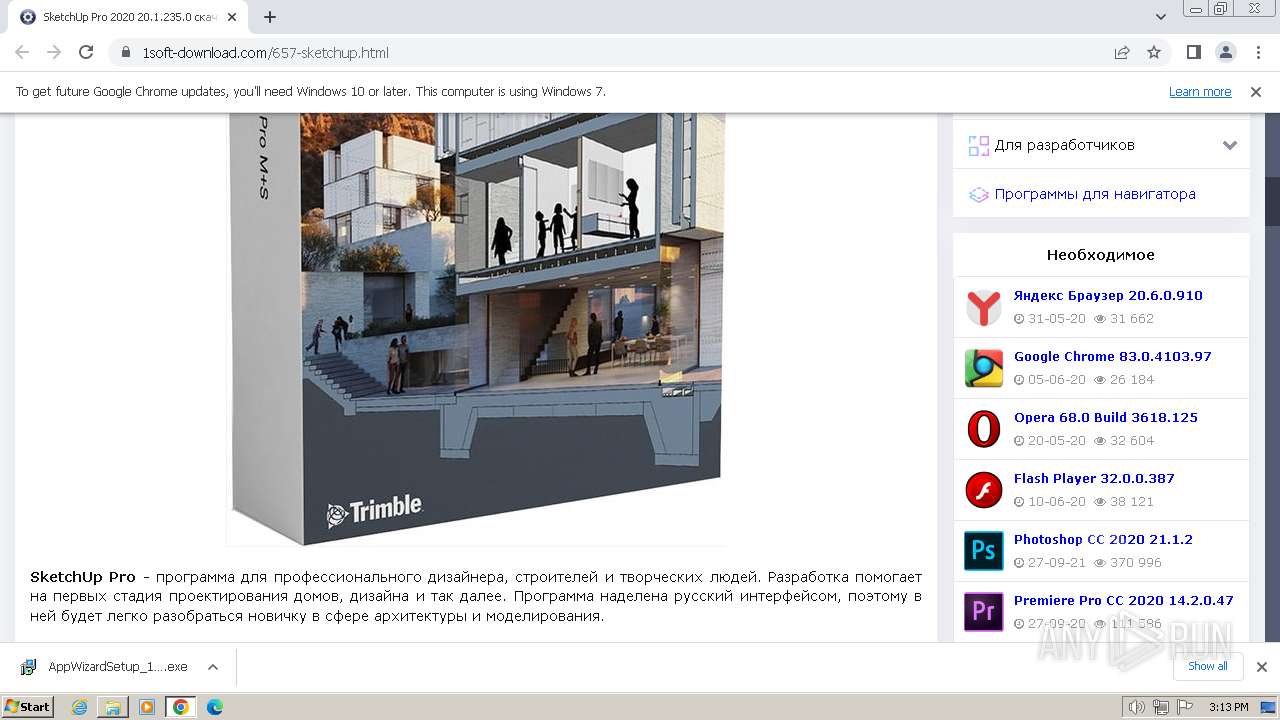
Task: Open site security lock info
Action: [125, 53]
